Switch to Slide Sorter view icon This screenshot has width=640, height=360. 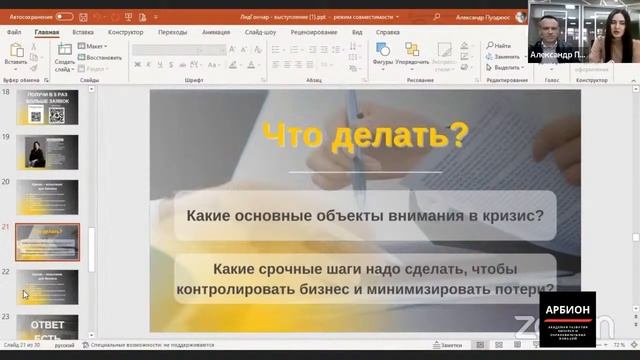(499, 345)
